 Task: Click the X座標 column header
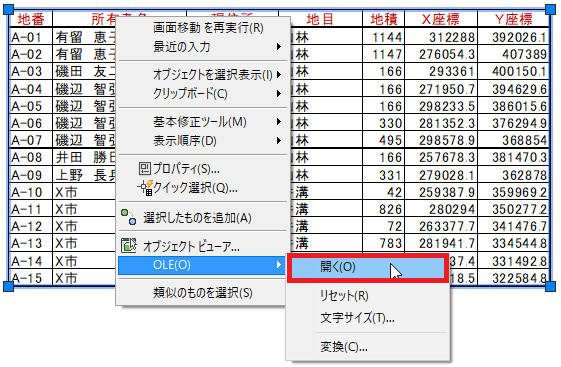(441, 19)
